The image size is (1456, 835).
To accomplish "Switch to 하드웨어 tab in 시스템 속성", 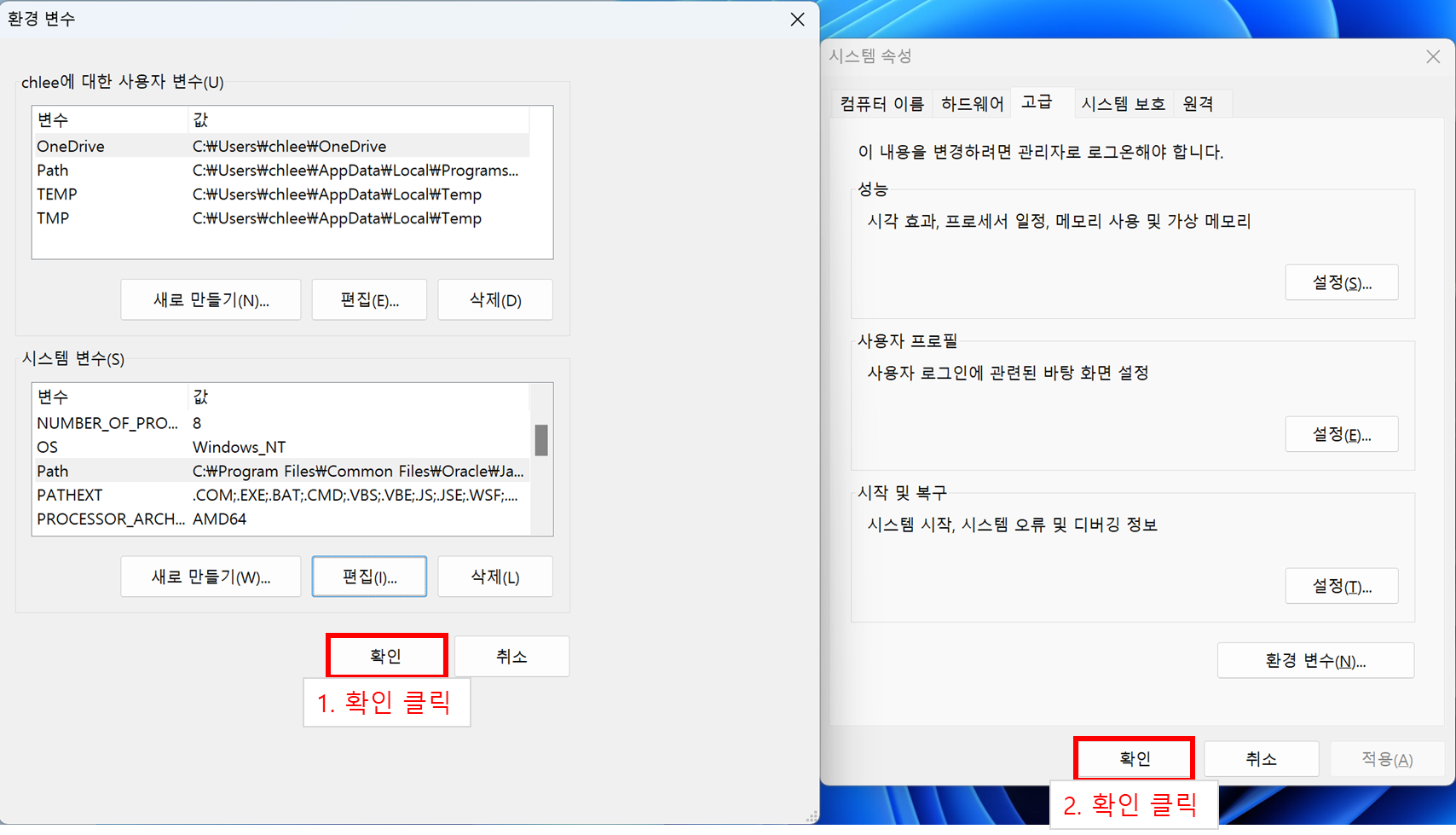I will click(972, 103).
